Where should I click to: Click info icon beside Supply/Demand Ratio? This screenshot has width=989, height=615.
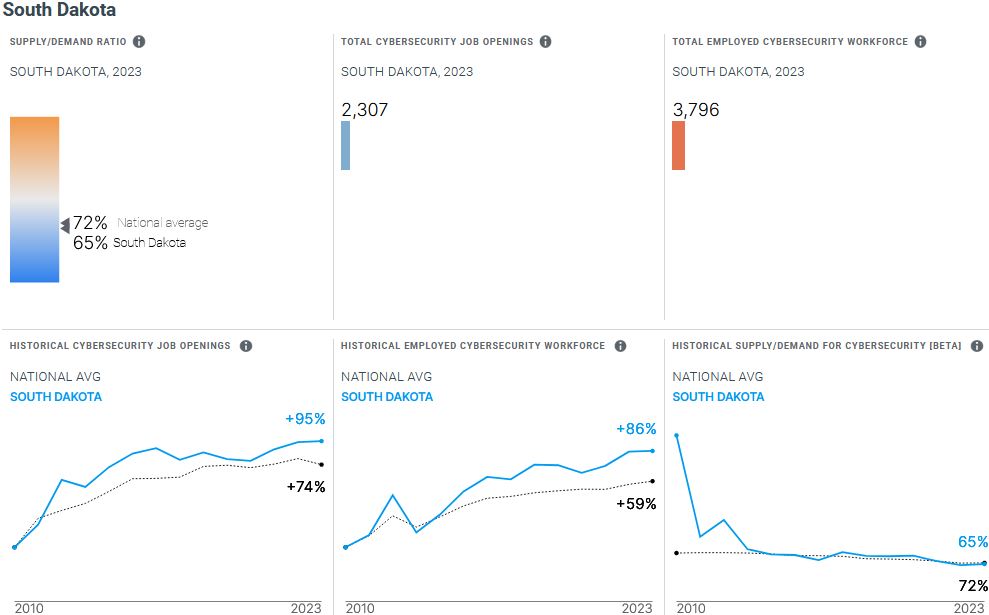pyautogui.click(x=139, y=42)
